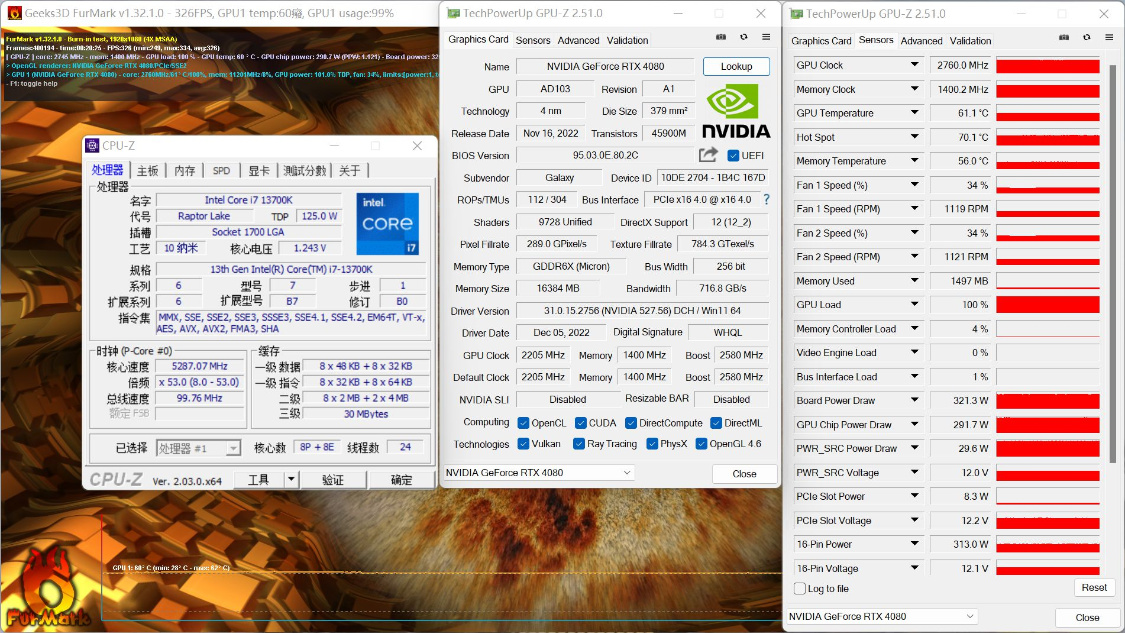The image size is (1125, 633).
Task: Open the CPU-Z 工具 dropdown arrow
Action: pos(291,479)
